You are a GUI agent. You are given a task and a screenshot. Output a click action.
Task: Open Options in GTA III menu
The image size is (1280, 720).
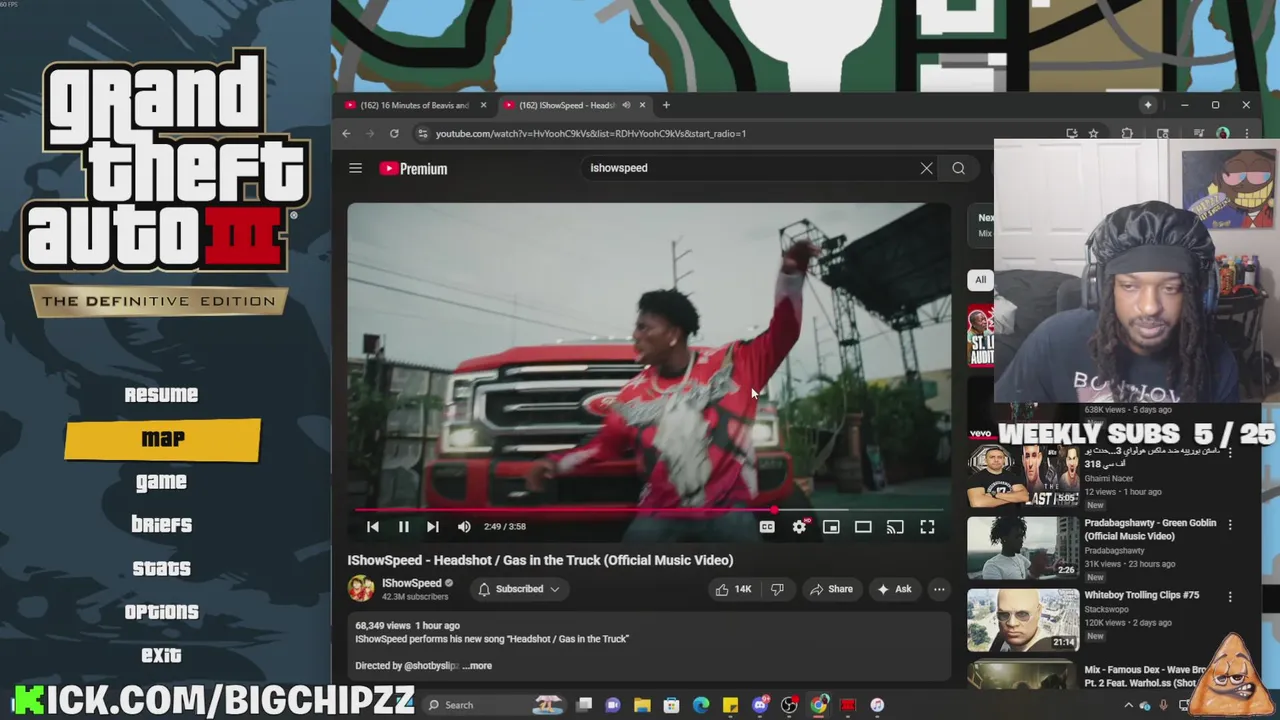(x=161, y=612)
